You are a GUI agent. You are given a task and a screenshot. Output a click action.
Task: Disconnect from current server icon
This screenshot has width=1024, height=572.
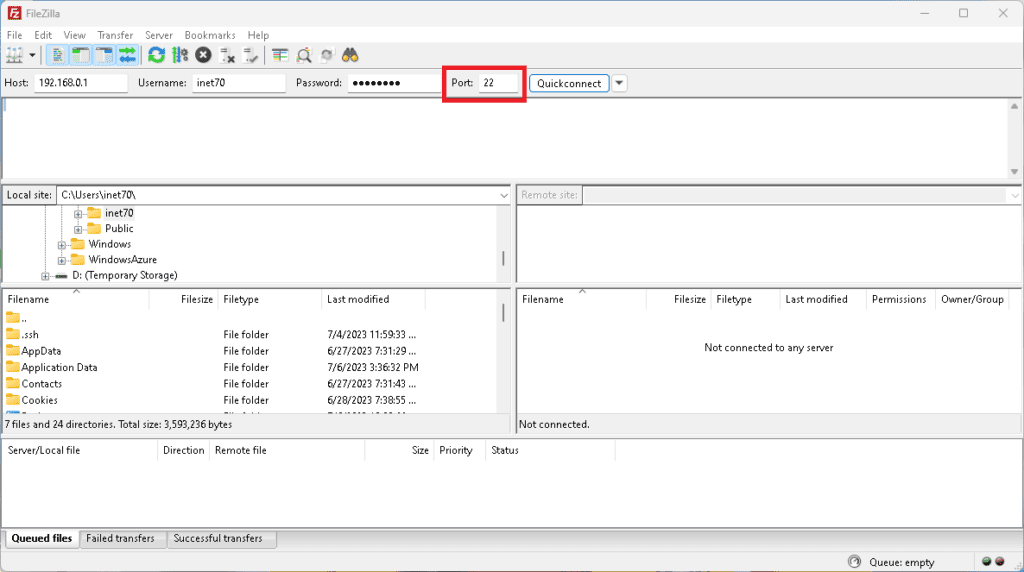(227, 56)
